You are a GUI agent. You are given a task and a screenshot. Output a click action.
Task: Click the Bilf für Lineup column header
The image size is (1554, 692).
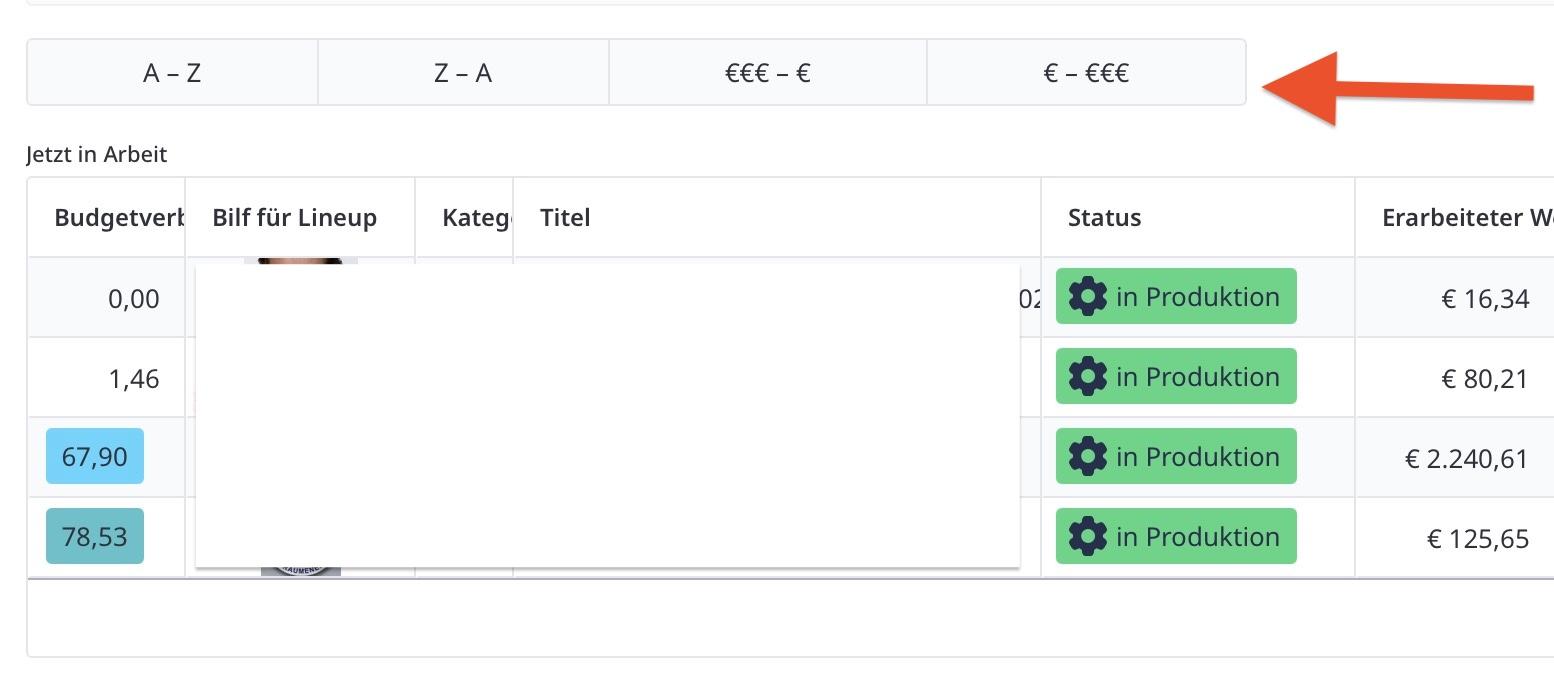coord(295,218)
